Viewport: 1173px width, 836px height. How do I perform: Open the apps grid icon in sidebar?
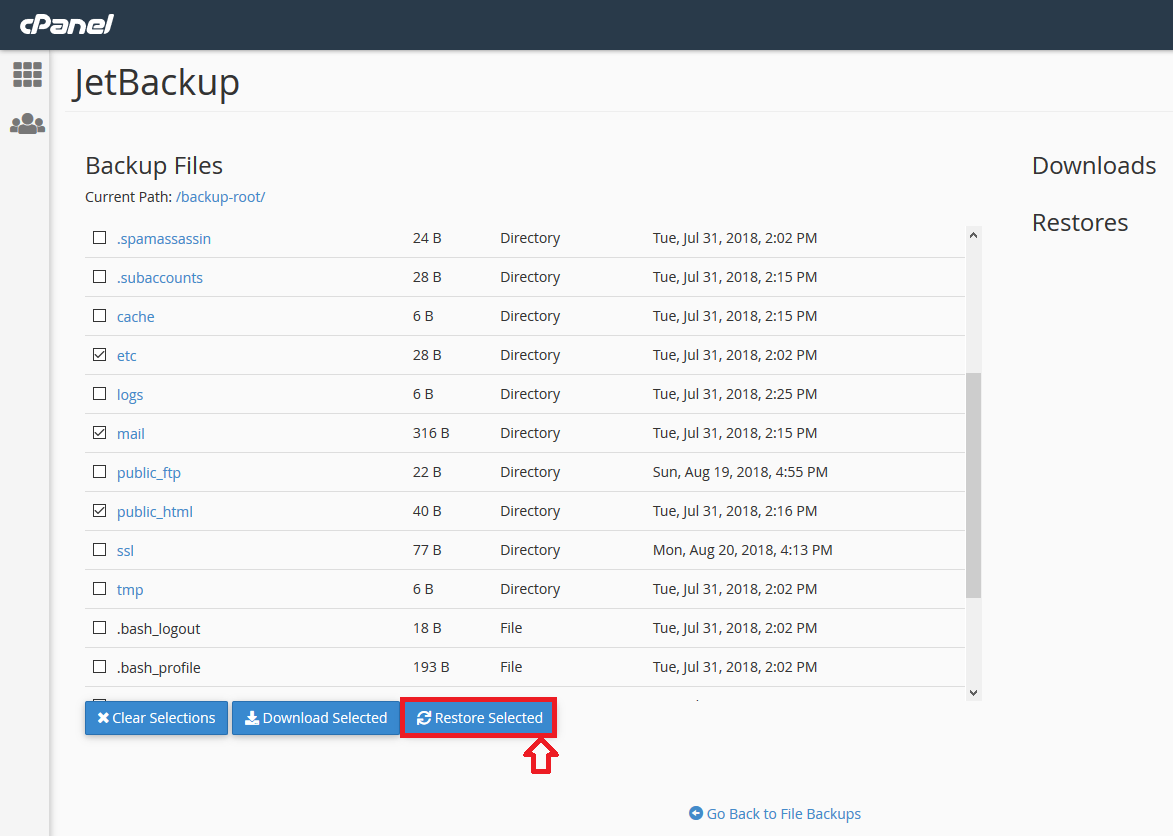[27, 74]
